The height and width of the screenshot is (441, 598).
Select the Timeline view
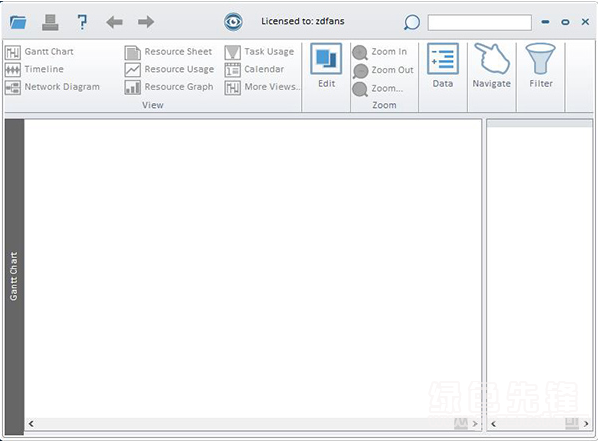(34, 69)
